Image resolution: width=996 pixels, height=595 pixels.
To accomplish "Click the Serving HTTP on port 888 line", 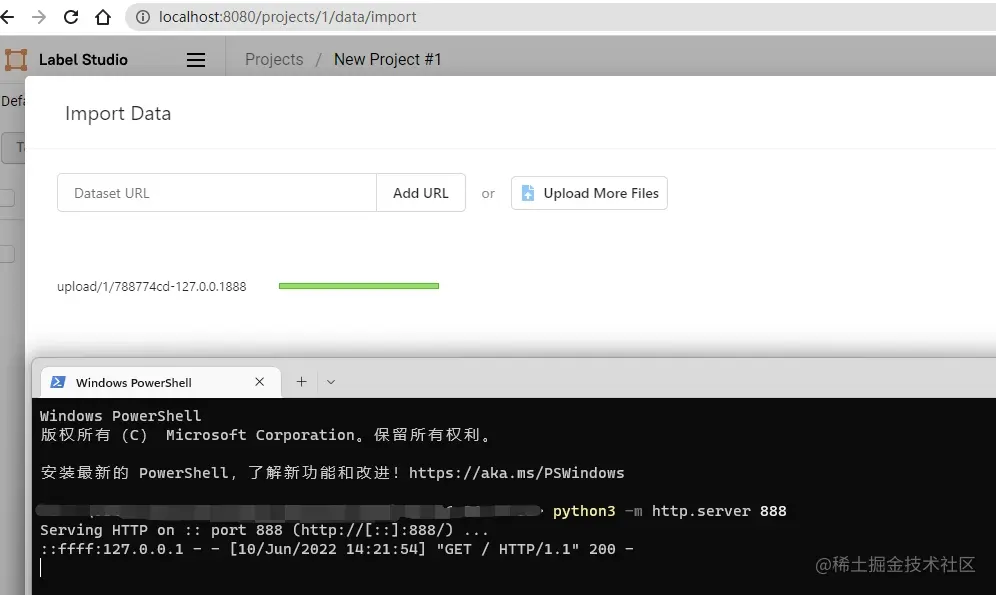I will [x=264, y=530].
